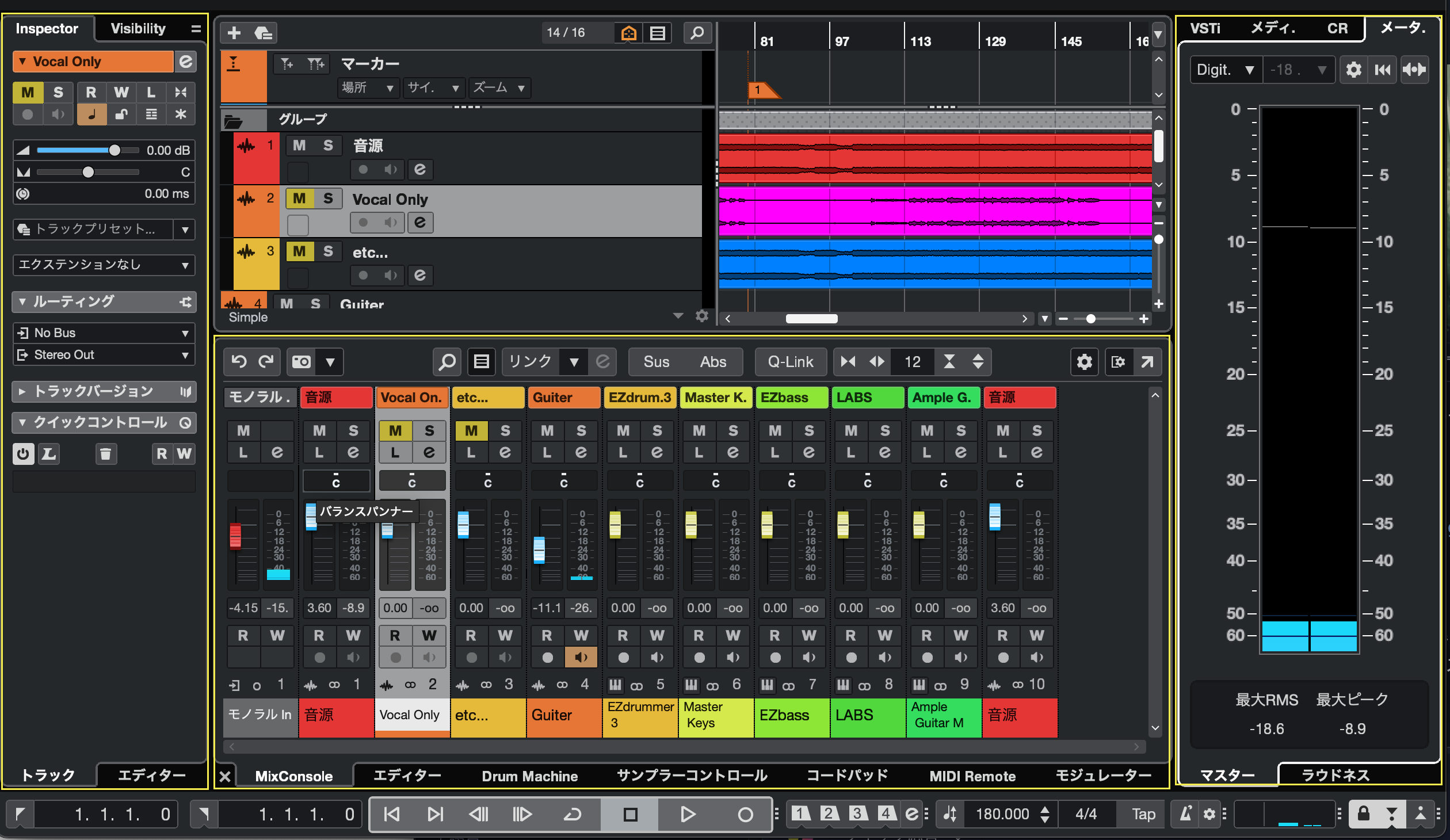Viewport: 1450px width, 840px height.
Task: Switch to the Visibility tab
Action: [138, 29]
